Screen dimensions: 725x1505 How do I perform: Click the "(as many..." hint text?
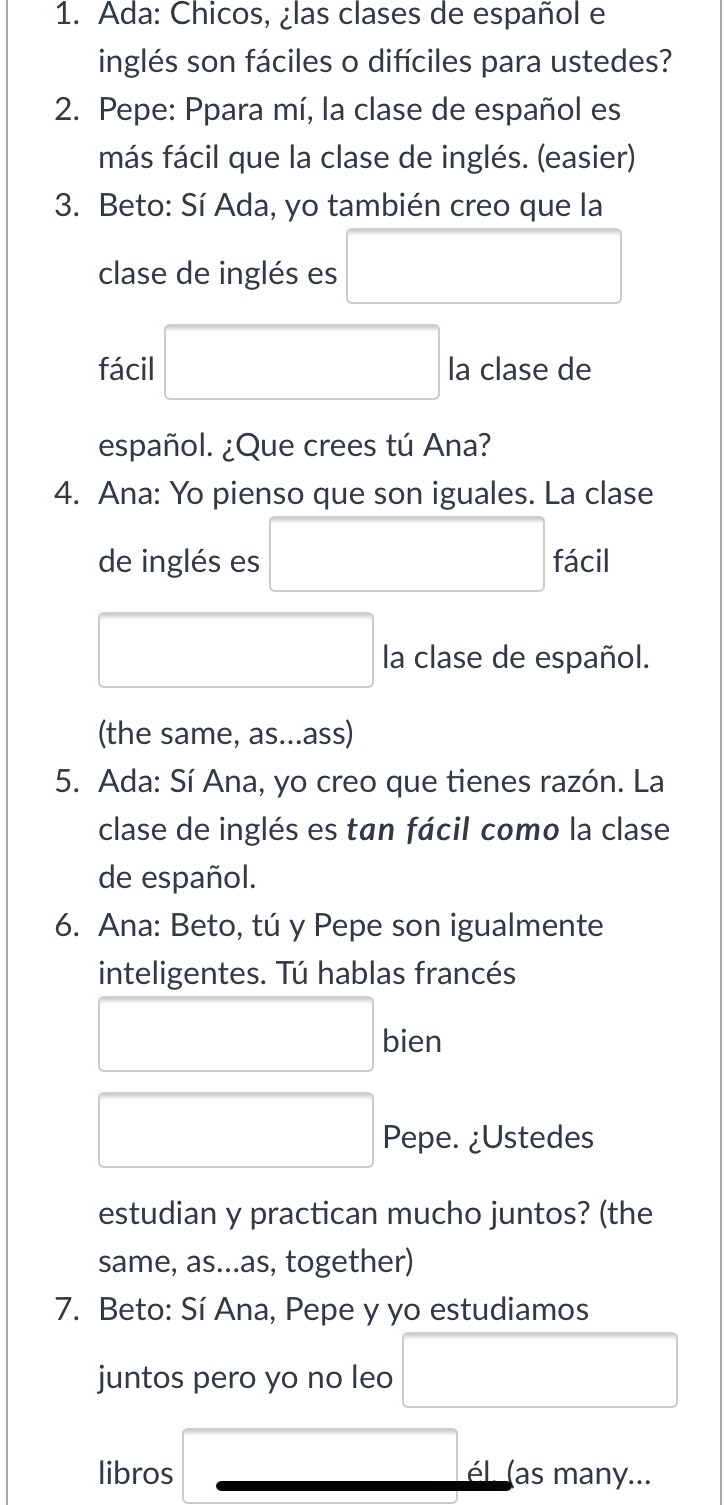(580, 1473)
